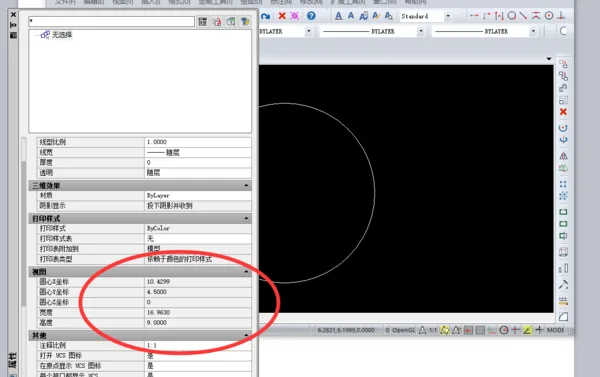Click the red X erase icon in right toolbar
Screen dimensions: 600x377
[x=563, y=112]
